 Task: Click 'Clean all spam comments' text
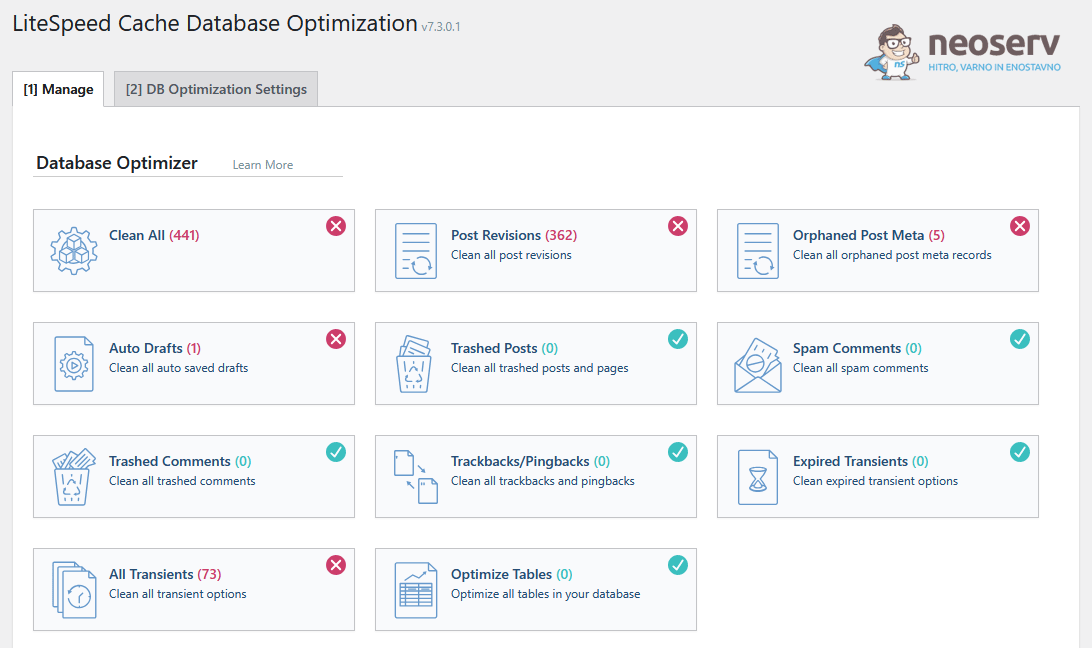pyautogui.click(x=861, y=368)
